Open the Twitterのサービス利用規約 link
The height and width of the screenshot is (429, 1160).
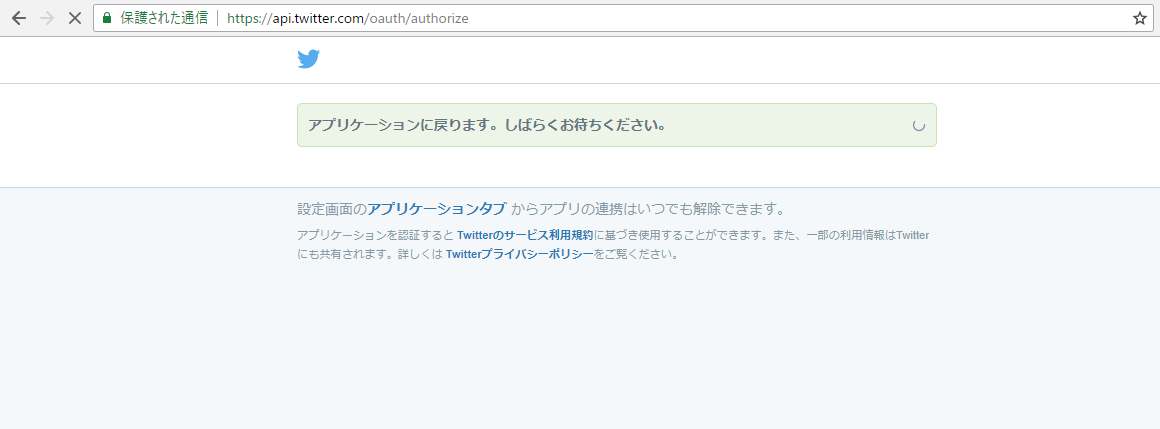525,235
